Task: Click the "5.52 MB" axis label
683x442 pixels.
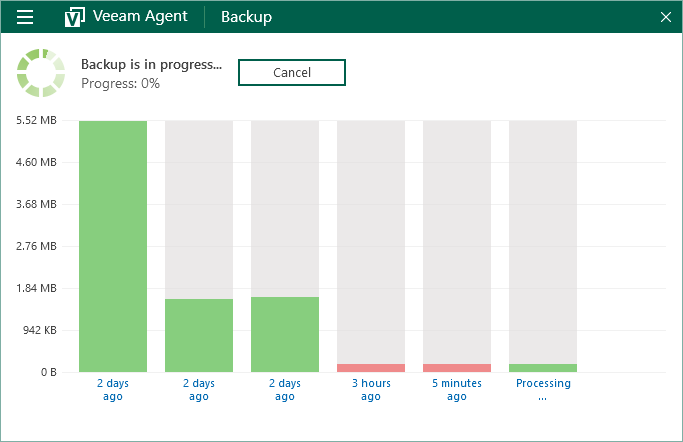Action: (37, 120)
